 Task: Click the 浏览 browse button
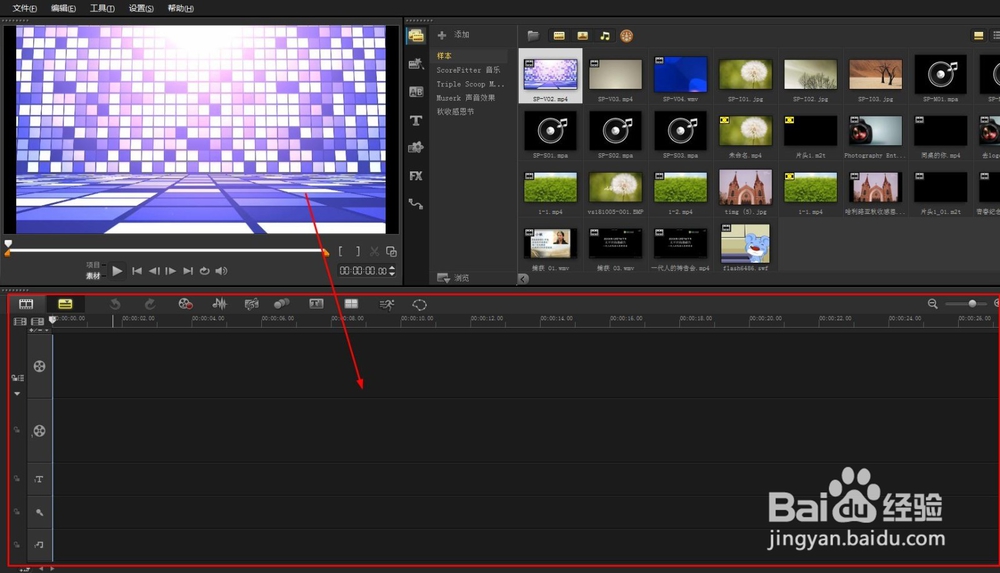[453, 278]
